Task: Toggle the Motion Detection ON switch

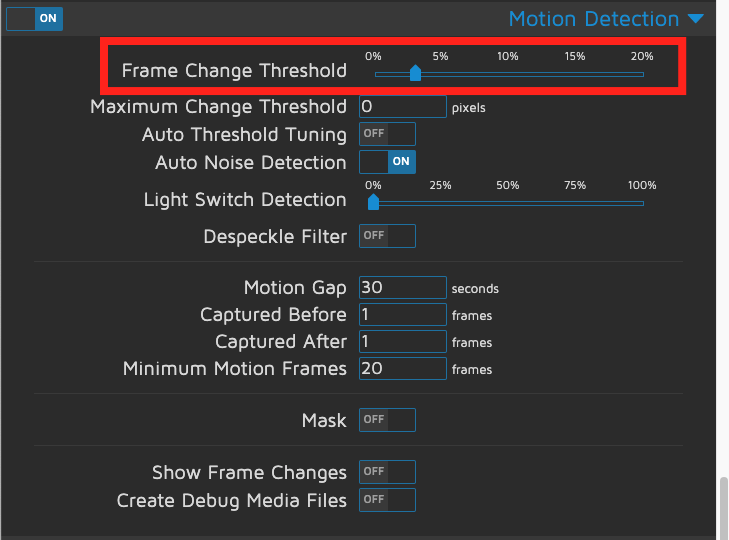Action: (x=34, y=18)
